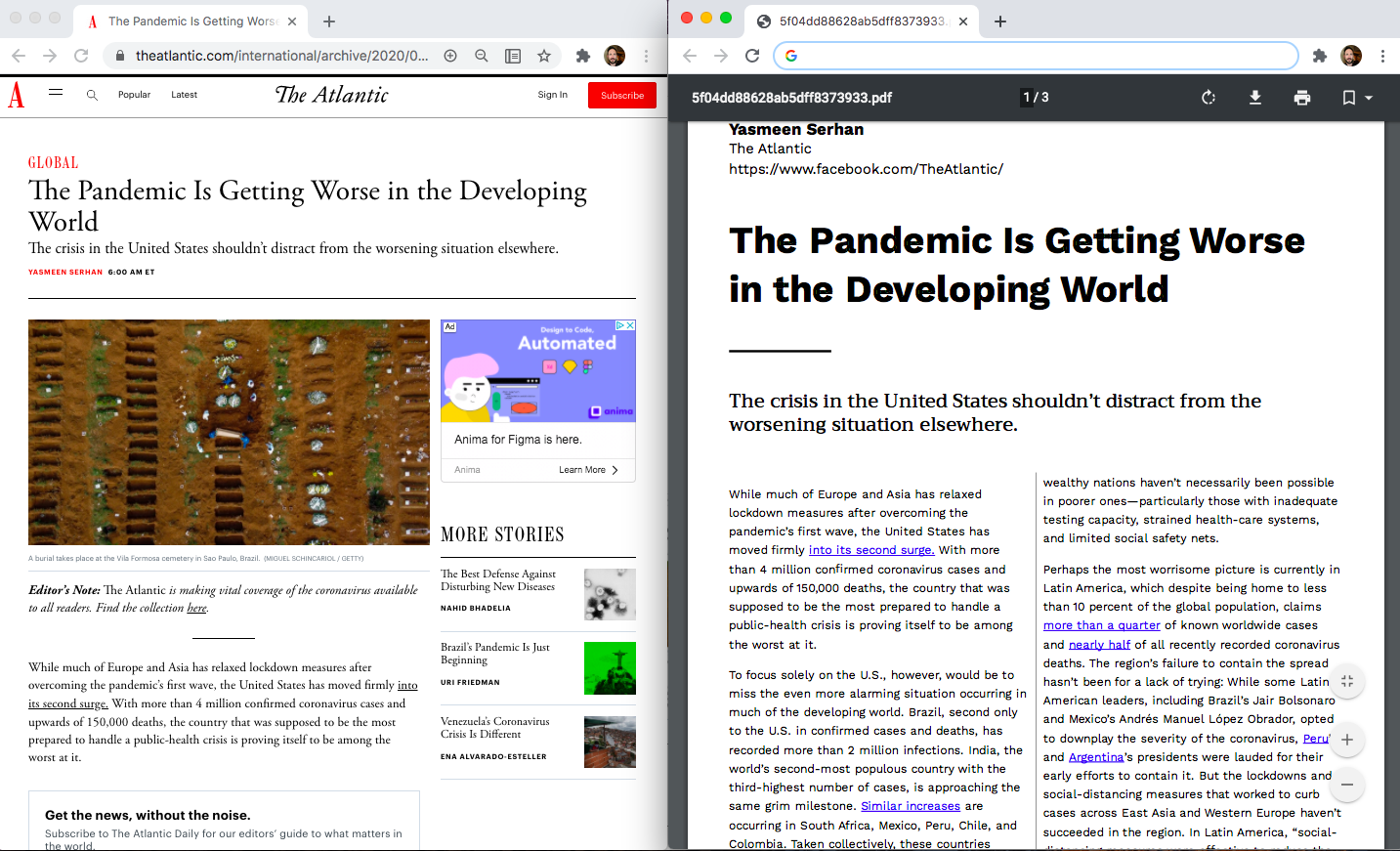Download the PDF file
The height and width of the screenshot is (851, 1400).
1255,98
